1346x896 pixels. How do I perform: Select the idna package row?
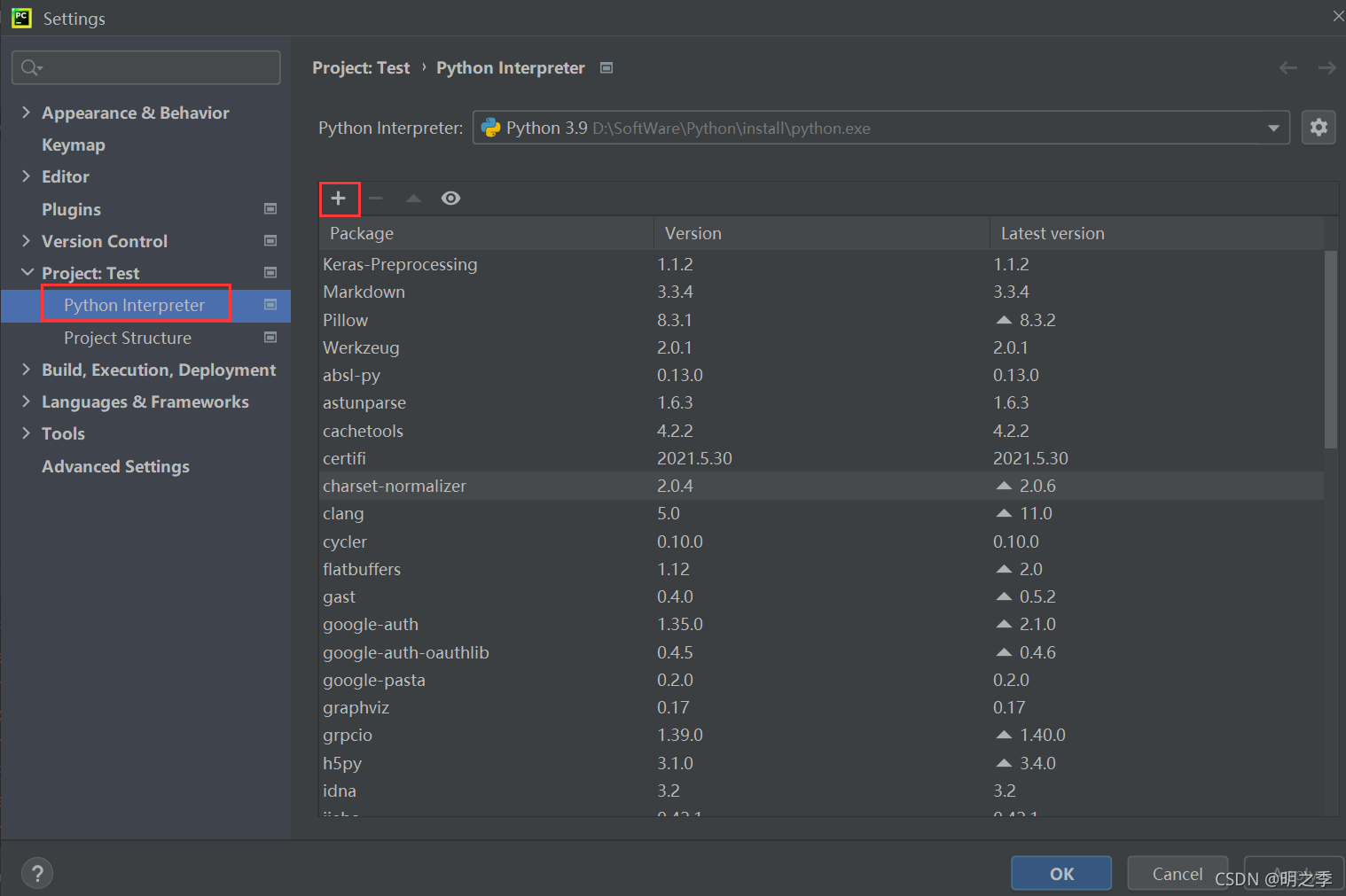(821, 791)
